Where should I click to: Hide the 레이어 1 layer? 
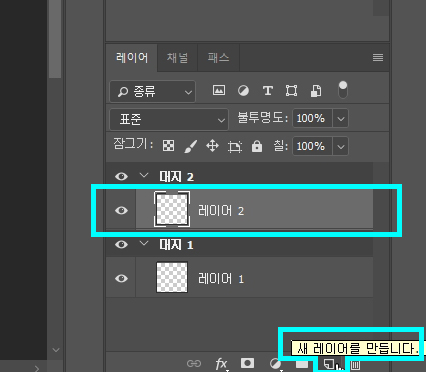click(x=121, y=278)
